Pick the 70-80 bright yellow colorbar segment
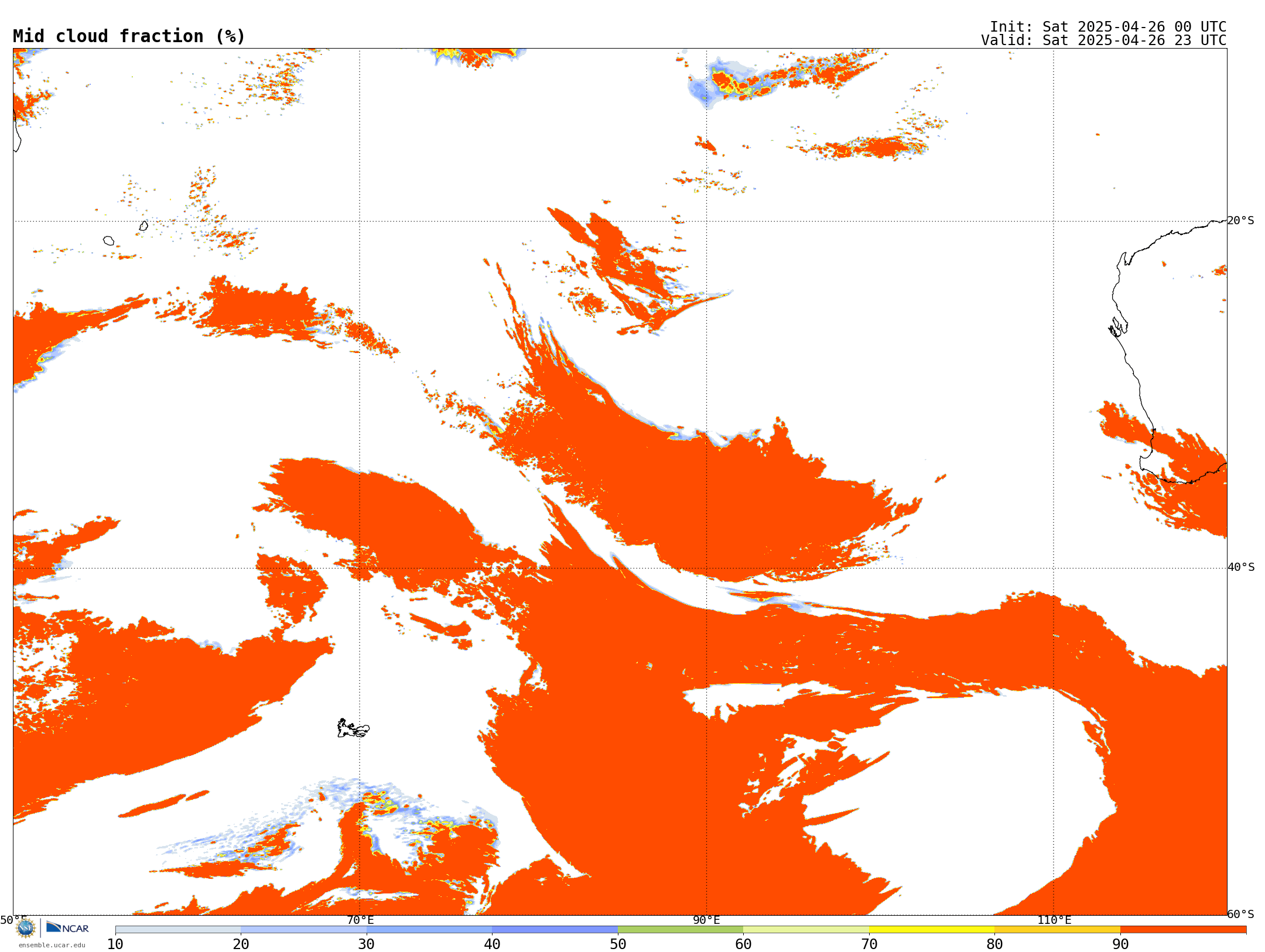Image resolution: width=1265 pixels, height=952 pixels. (932, 930)
